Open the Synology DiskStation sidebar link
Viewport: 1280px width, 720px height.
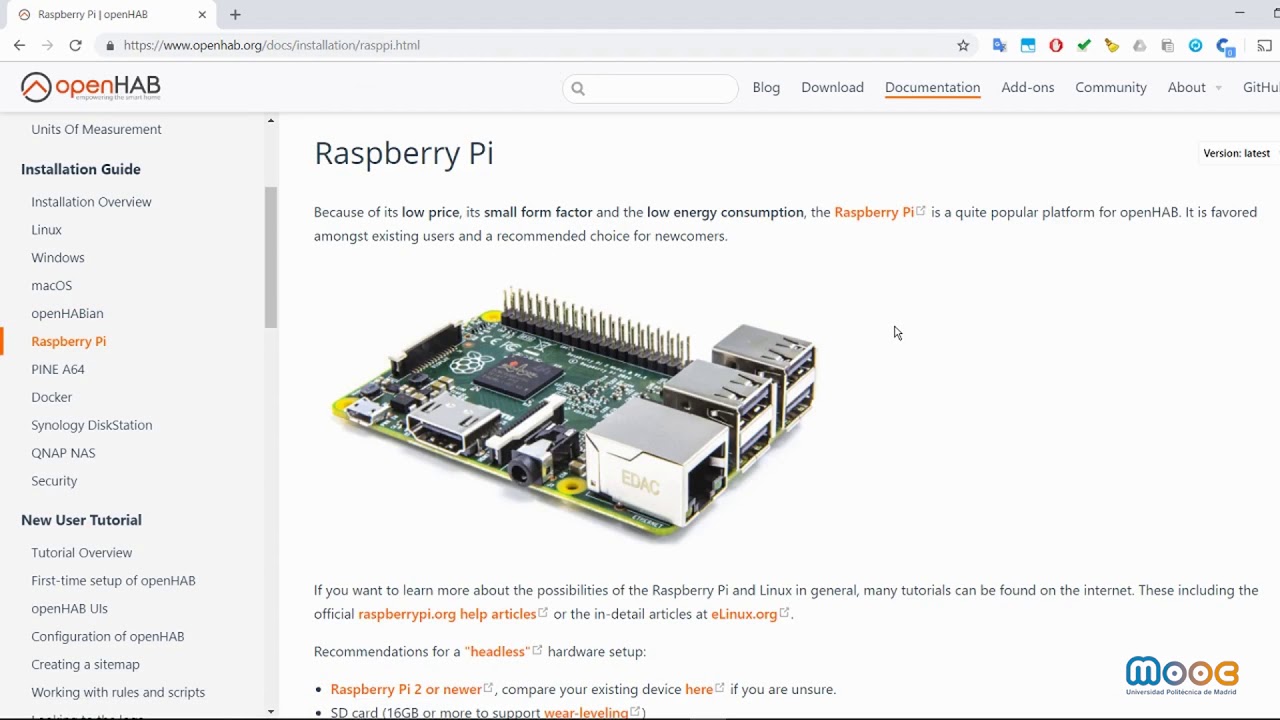point(92,425)
